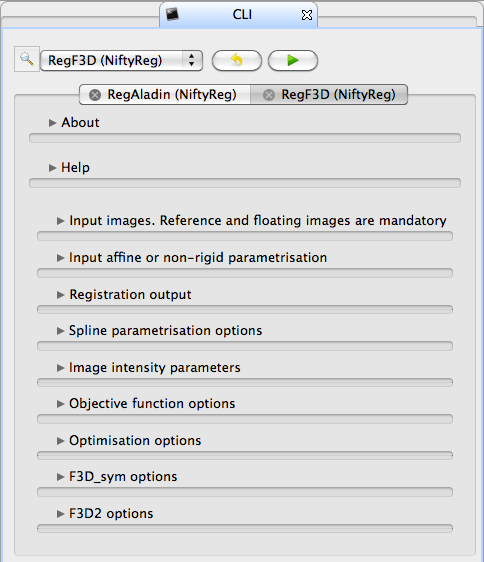The width and height of the screenshot is (484, 562).
Task: Run the module with the green play button
Action: coord(293,60)
